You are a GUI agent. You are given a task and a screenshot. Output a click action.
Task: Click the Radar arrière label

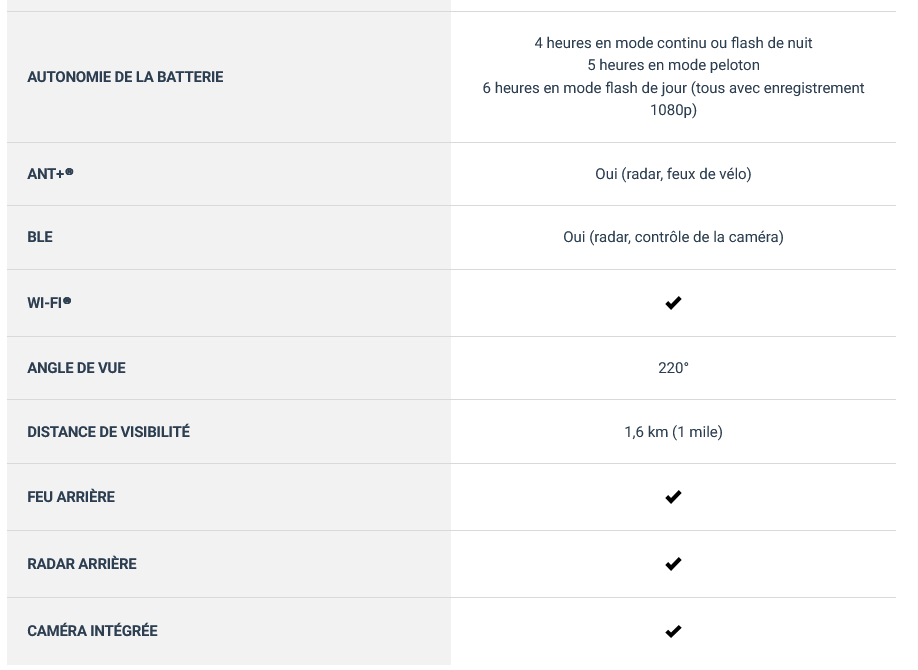(x=82, y=563)
